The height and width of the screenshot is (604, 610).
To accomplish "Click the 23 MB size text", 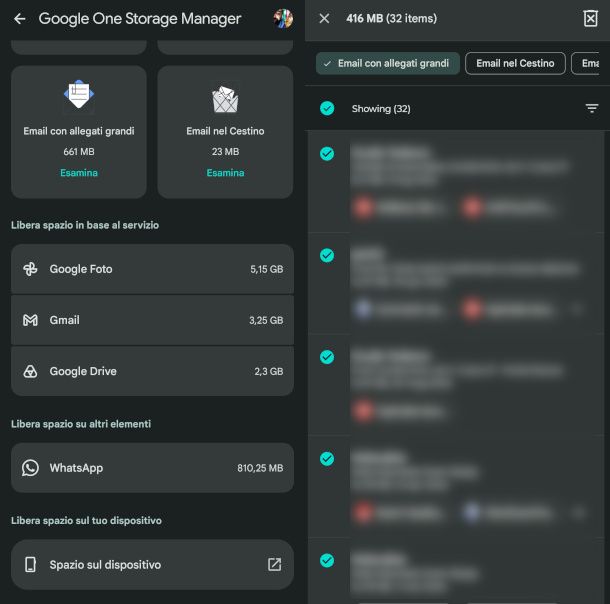I will (x=225, y=152).
